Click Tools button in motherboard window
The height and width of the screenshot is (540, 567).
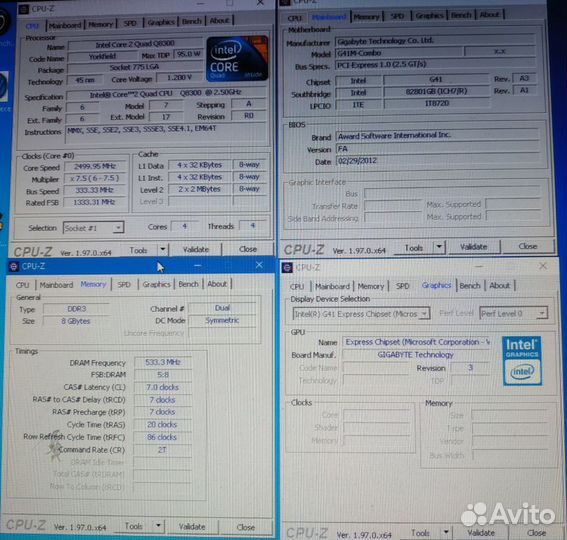pyautogui.click(x=414, y=248)
